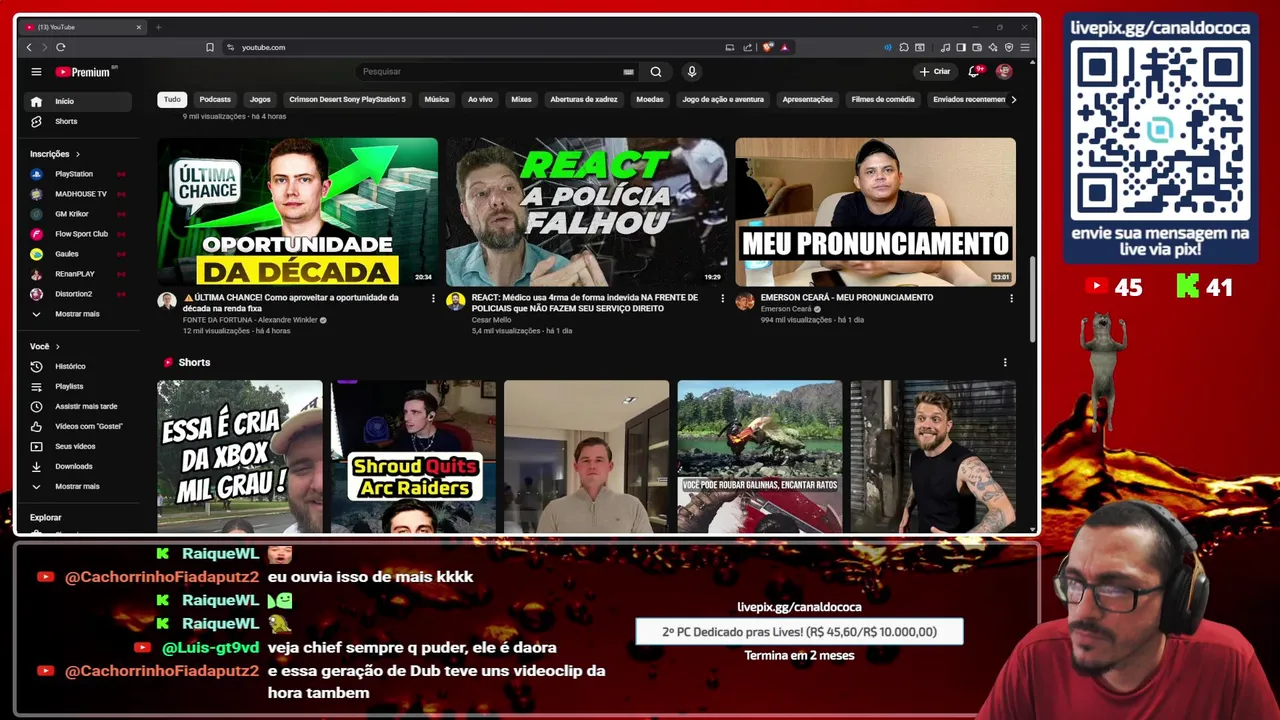The height and width of the screenshot is (720, 1280).
Task: Go to Início in the sidebar
Action: coord(78,101)
